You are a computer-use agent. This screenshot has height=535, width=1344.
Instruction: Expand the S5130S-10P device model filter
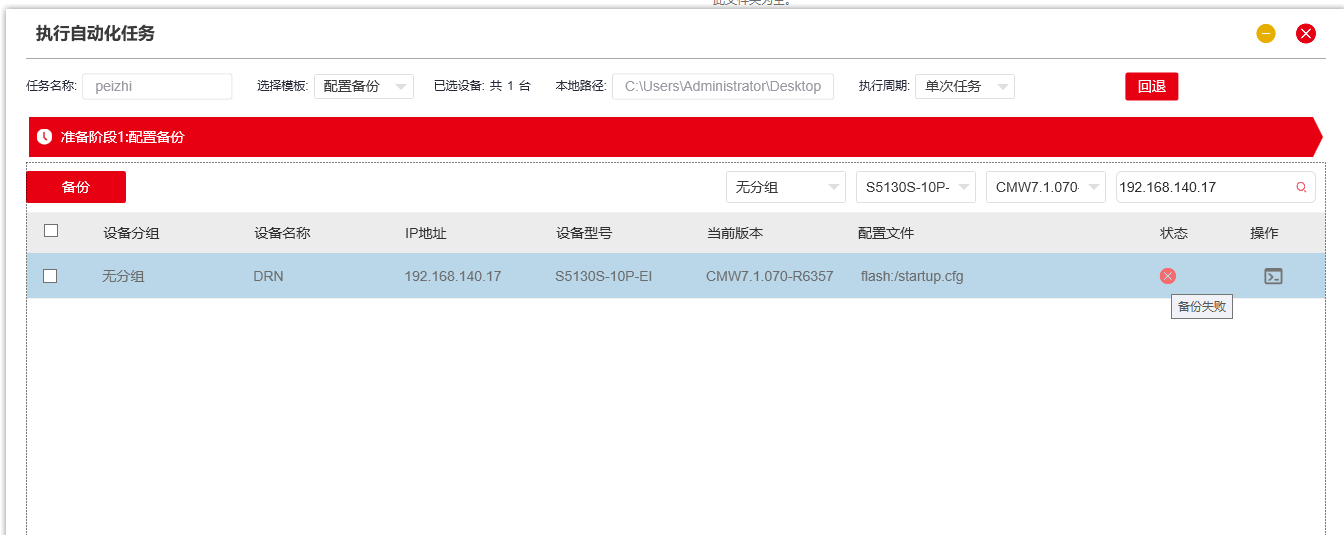(915, 187)
